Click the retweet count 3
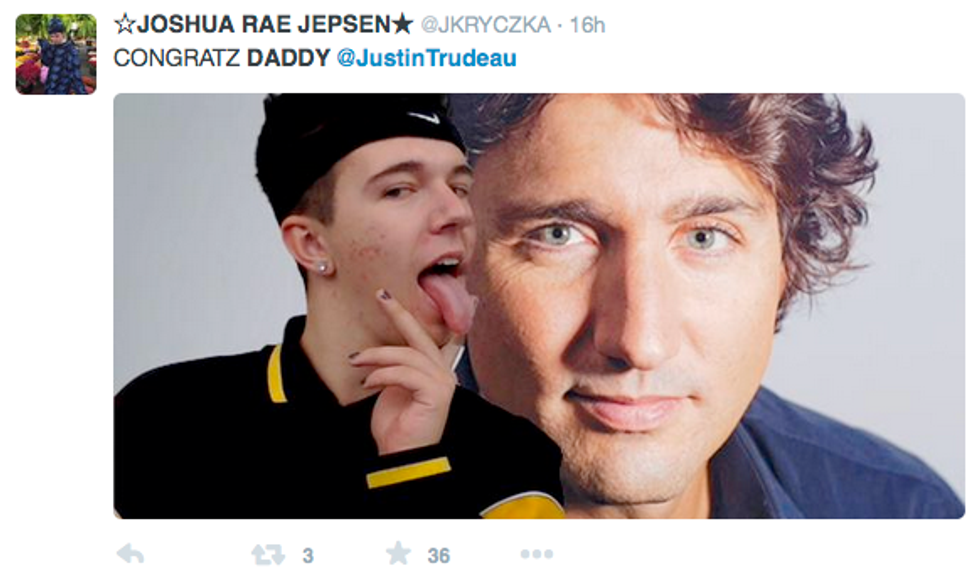 (x=308, y=556)
